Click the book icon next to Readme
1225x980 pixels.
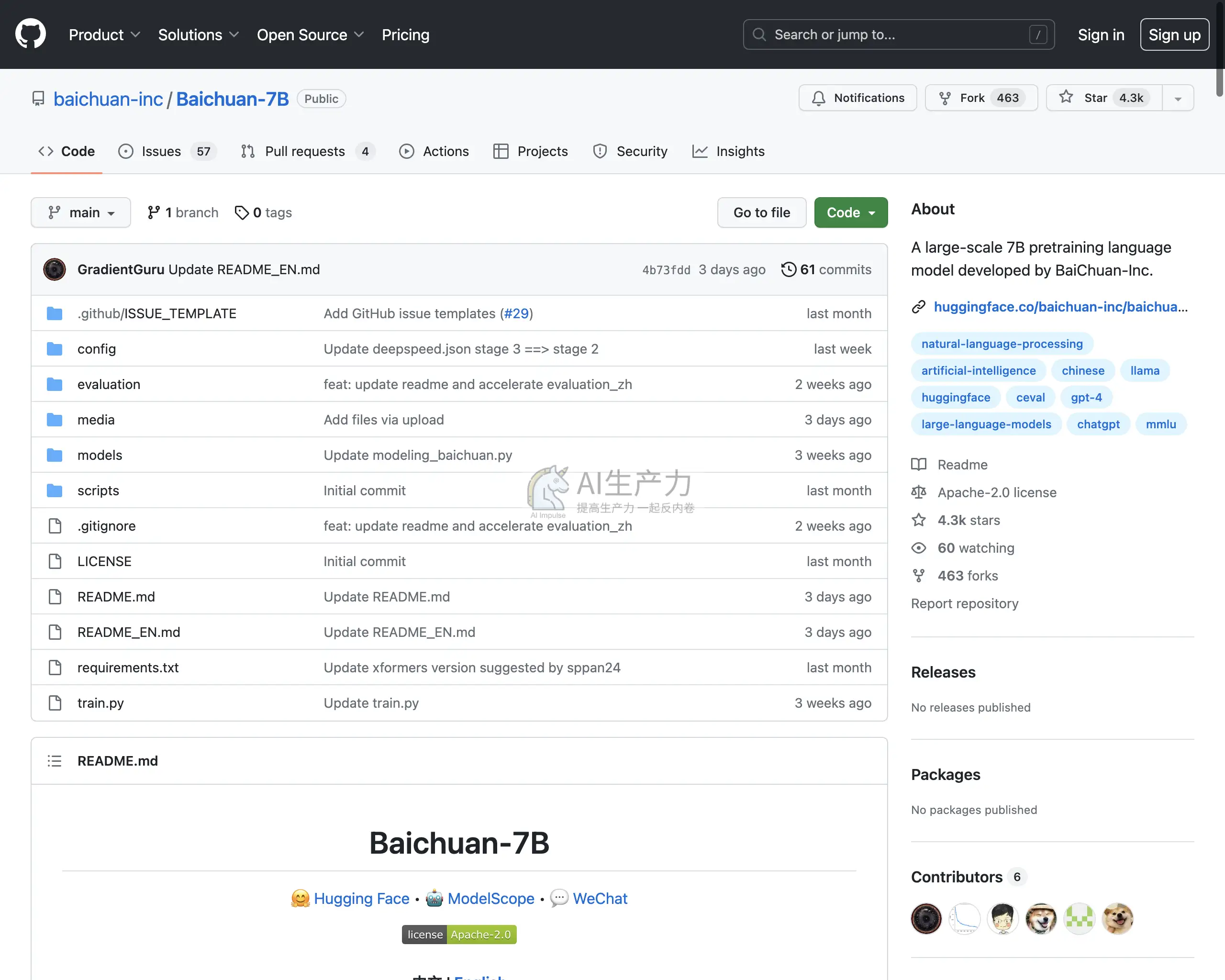point(919,465)
